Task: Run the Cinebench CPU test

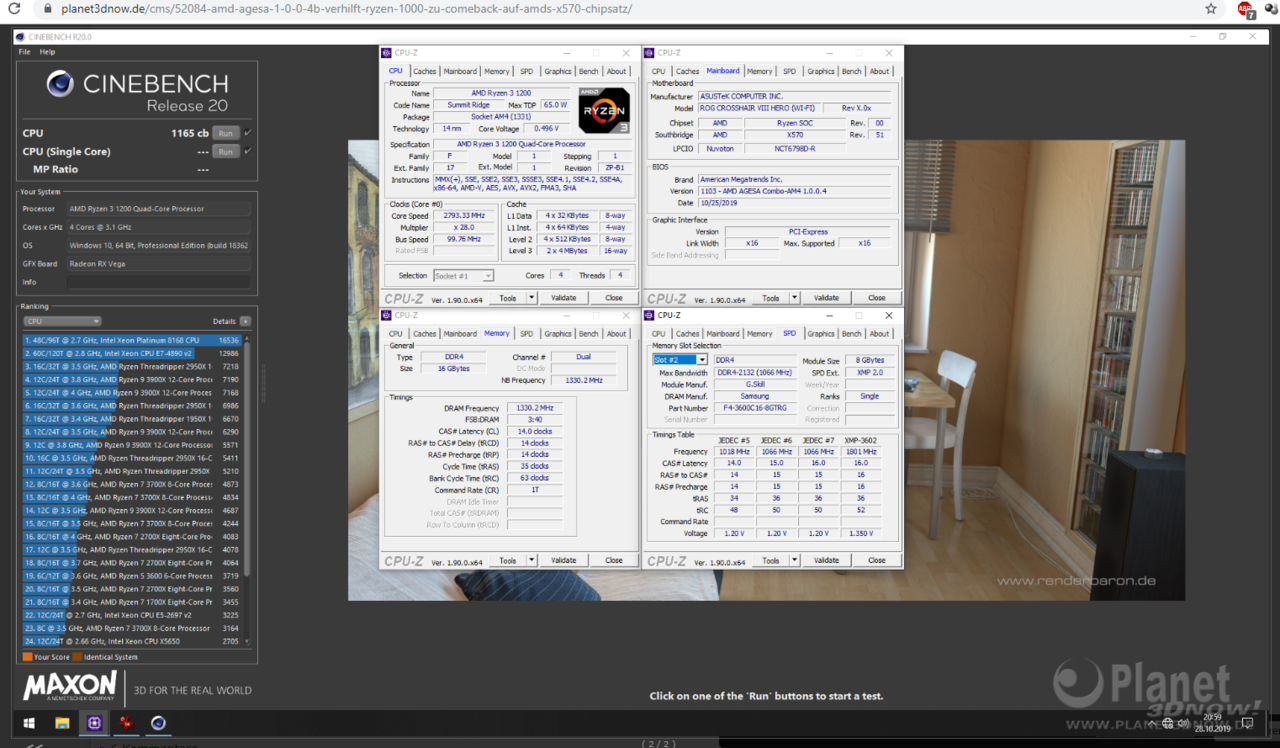Action: (226, 132)
